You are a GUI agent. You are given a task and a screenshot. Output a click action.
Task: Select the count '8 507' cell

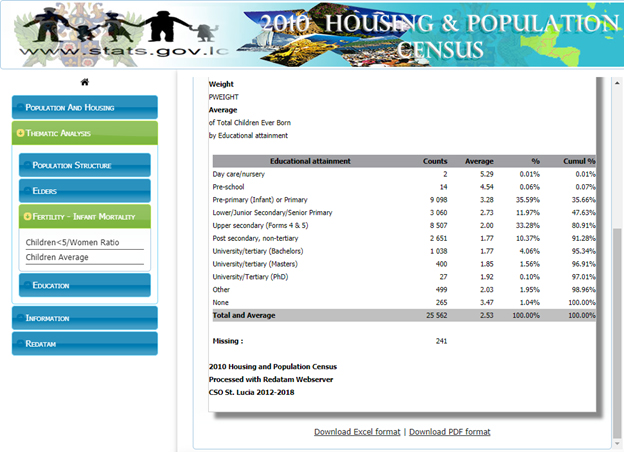click(x=439, y=225)
